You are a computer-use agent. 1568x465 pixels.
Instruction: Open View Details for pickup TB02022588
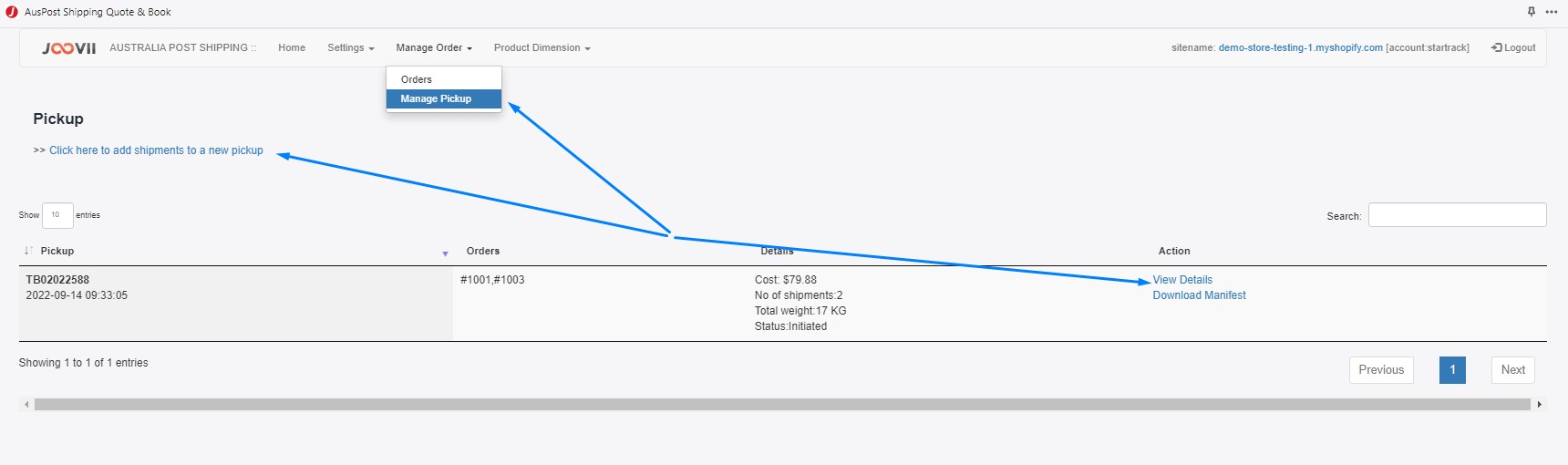coord(1182,280)
